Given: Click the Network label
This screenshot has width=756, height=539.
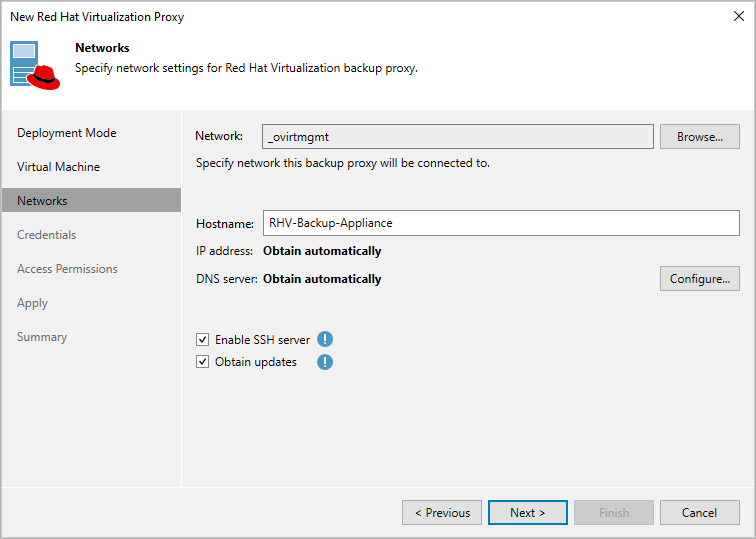Looking at the screenshot, I should (x=219, y=136).
